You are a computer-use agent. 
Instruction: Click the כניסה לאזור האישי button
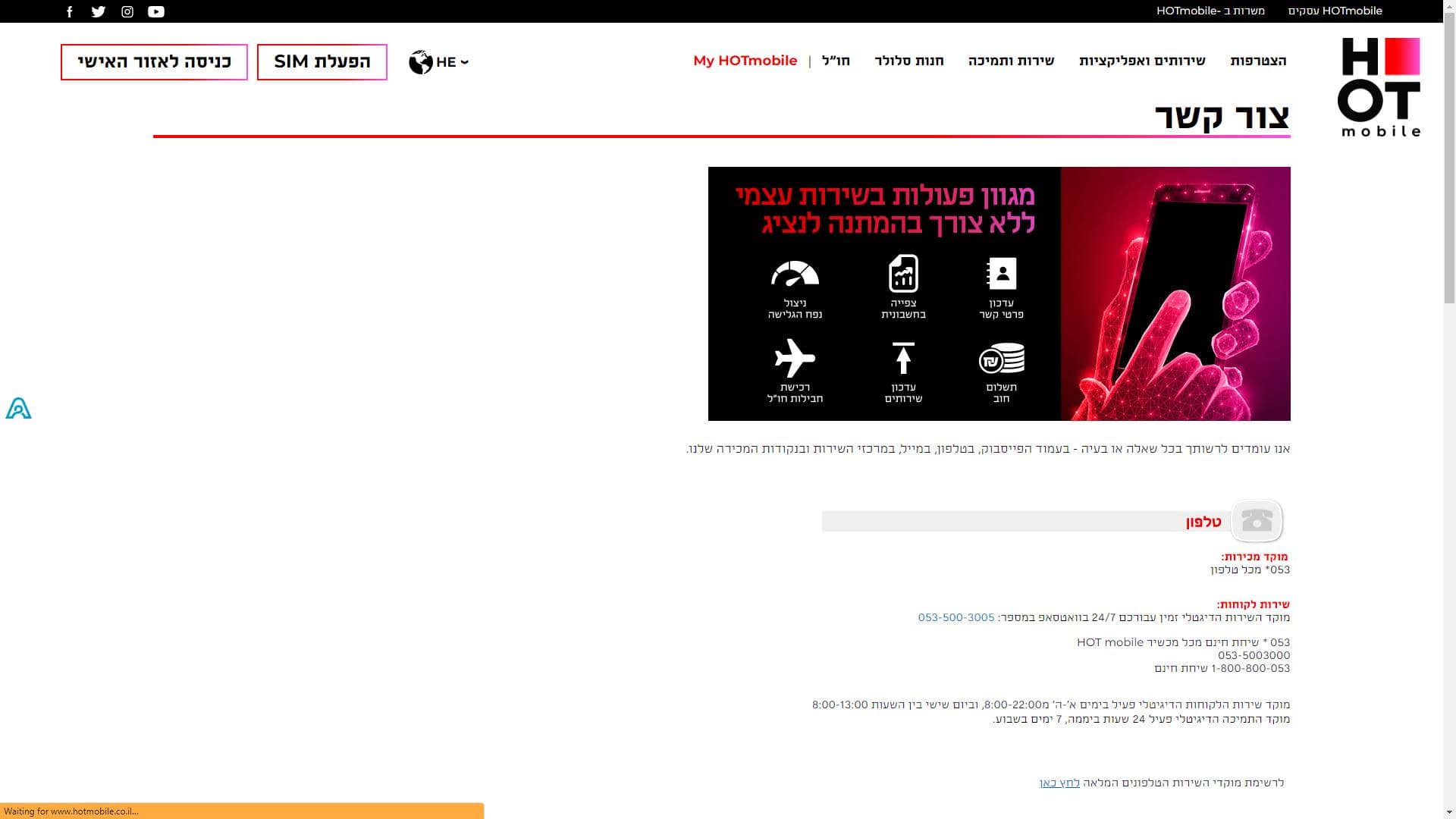(154, 62)
